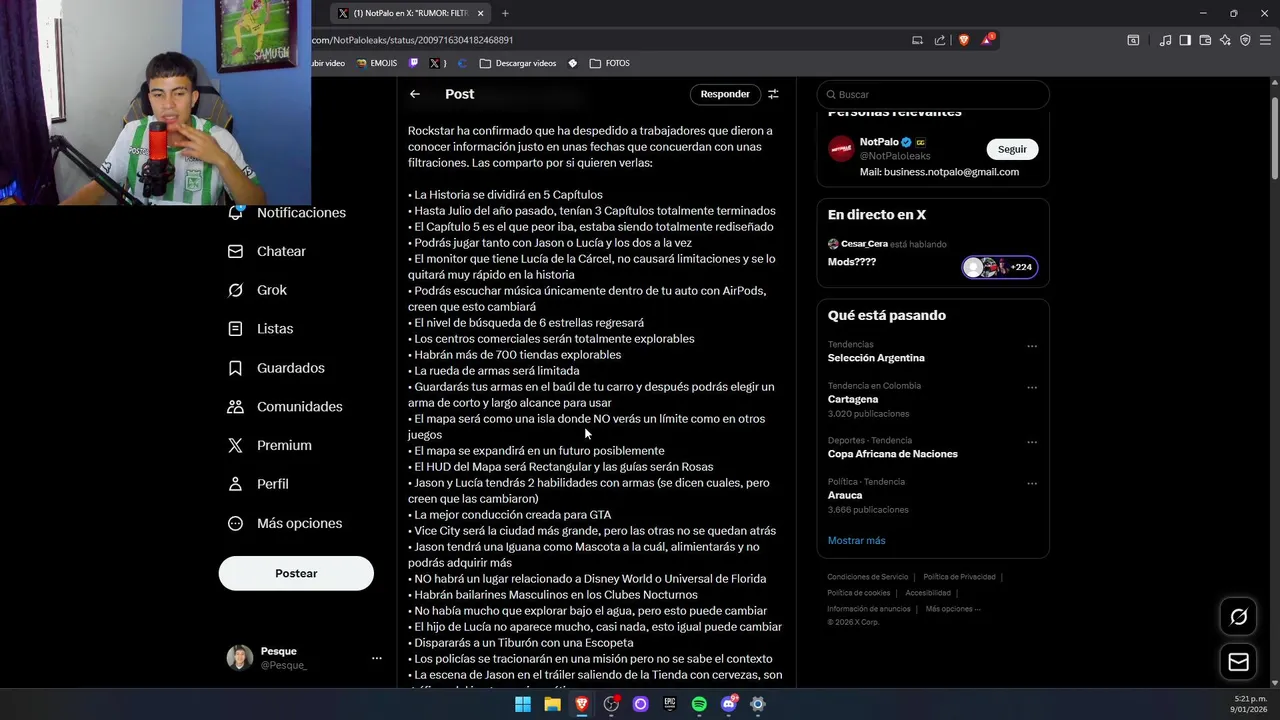The image size is (1280, 720).
Task: Open Condiciones de Servicio link
Action: click(868, 577)
